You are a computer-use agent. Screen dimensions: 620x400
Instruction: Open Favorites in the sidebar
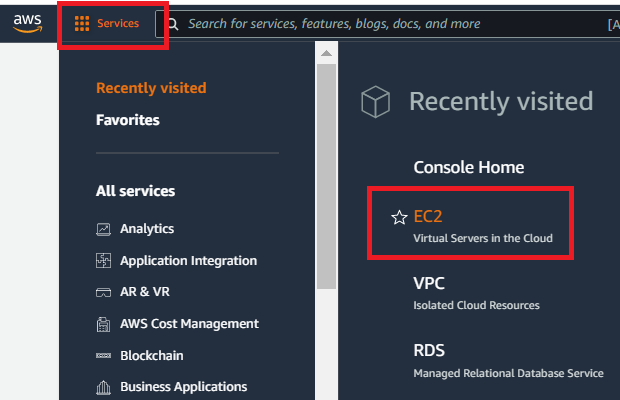point(127,120)
